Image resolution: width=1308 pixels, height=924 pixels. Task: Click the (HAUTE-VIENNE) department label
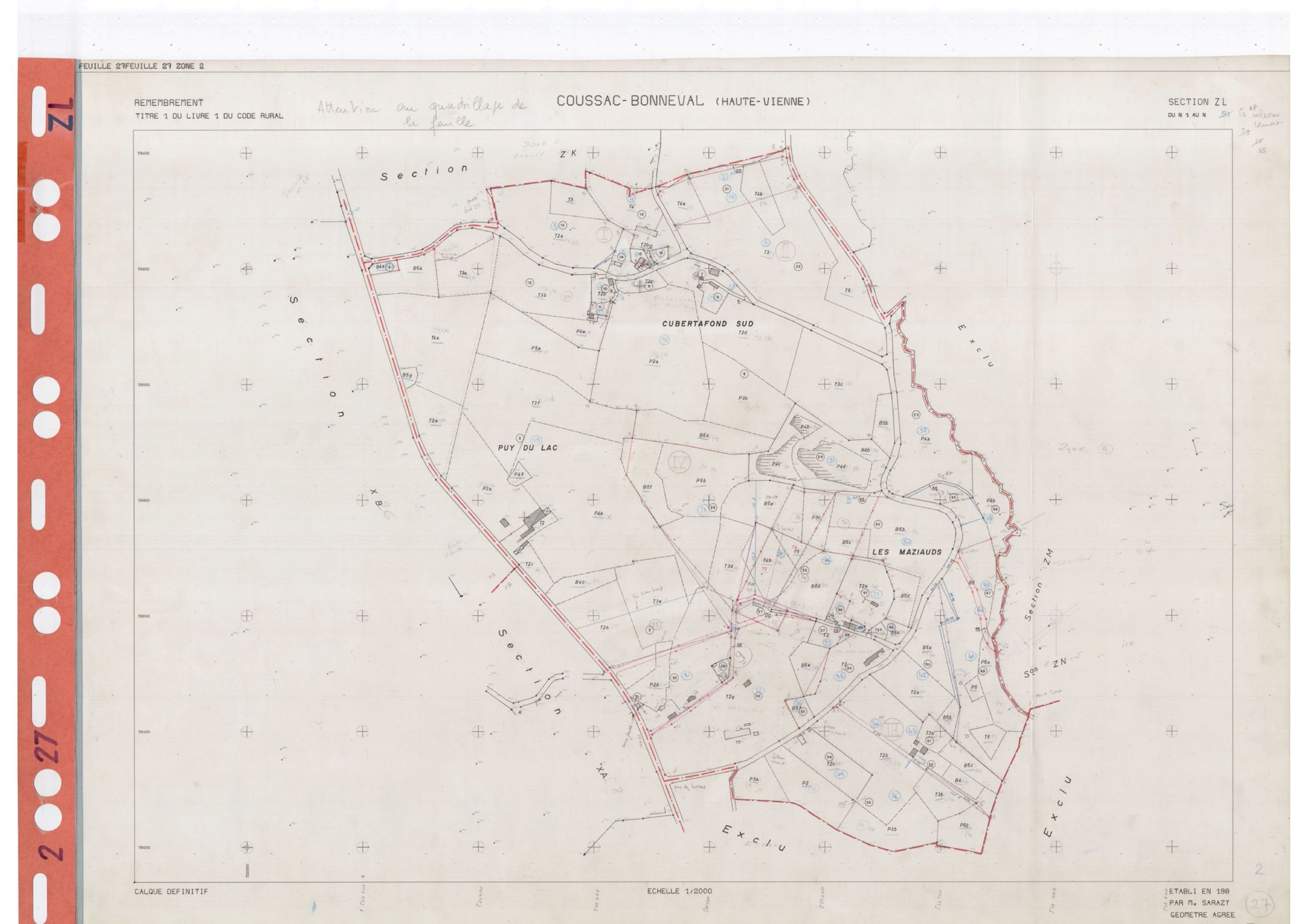pyautogui.click(x=763, y=101)
